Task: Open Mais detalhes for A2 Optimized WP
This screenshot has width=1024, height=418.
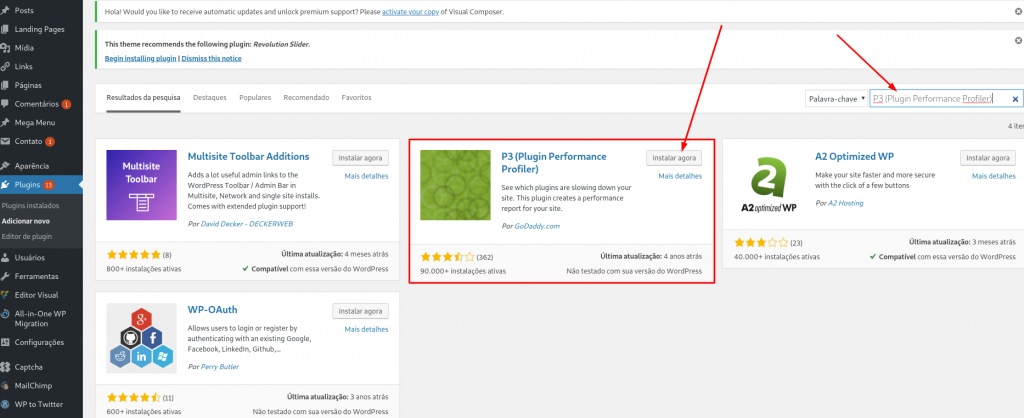Action: (x=993, y=176)
